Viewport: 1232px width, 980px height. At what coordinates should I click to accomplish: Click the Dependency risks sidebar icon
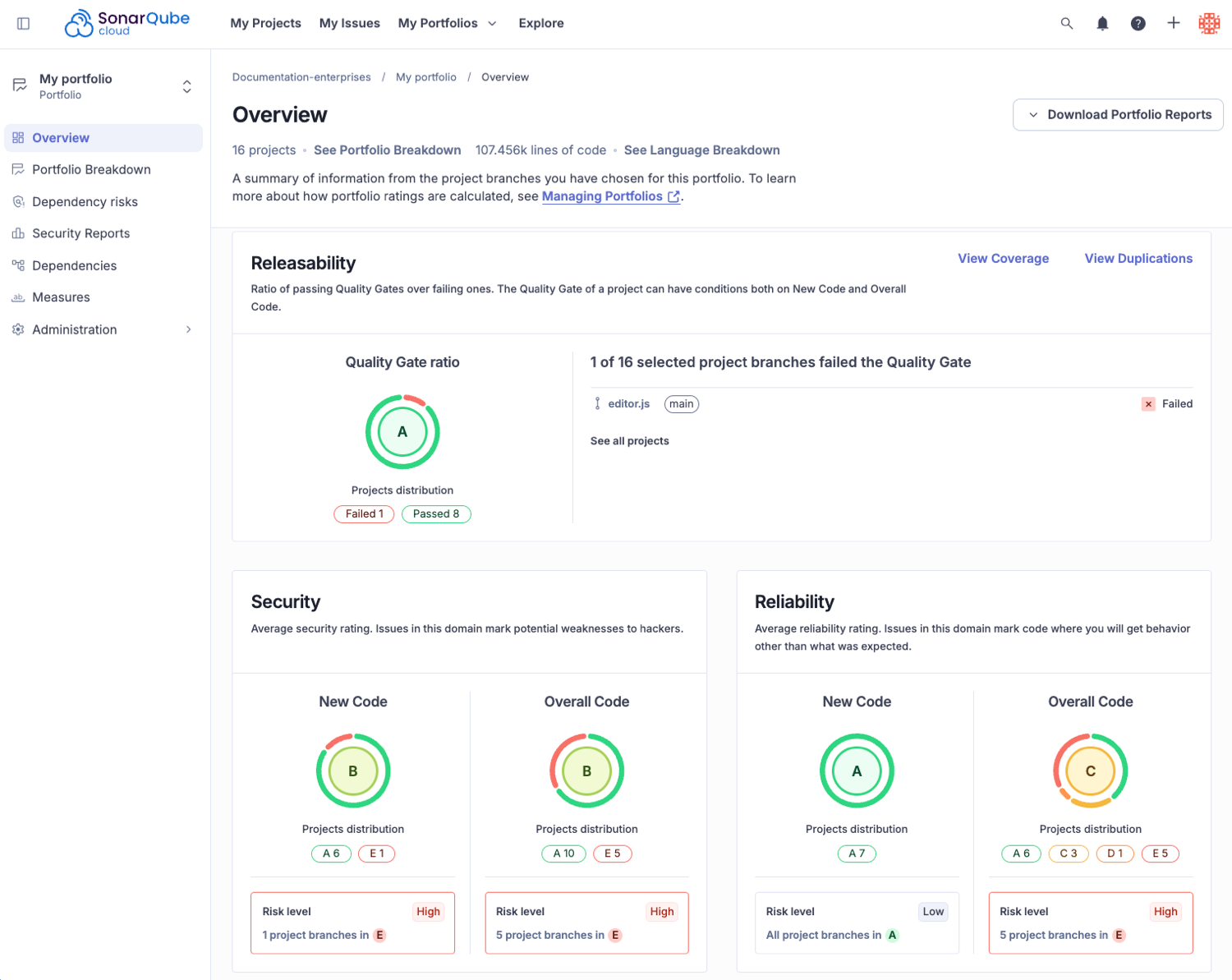pos(18,201)
